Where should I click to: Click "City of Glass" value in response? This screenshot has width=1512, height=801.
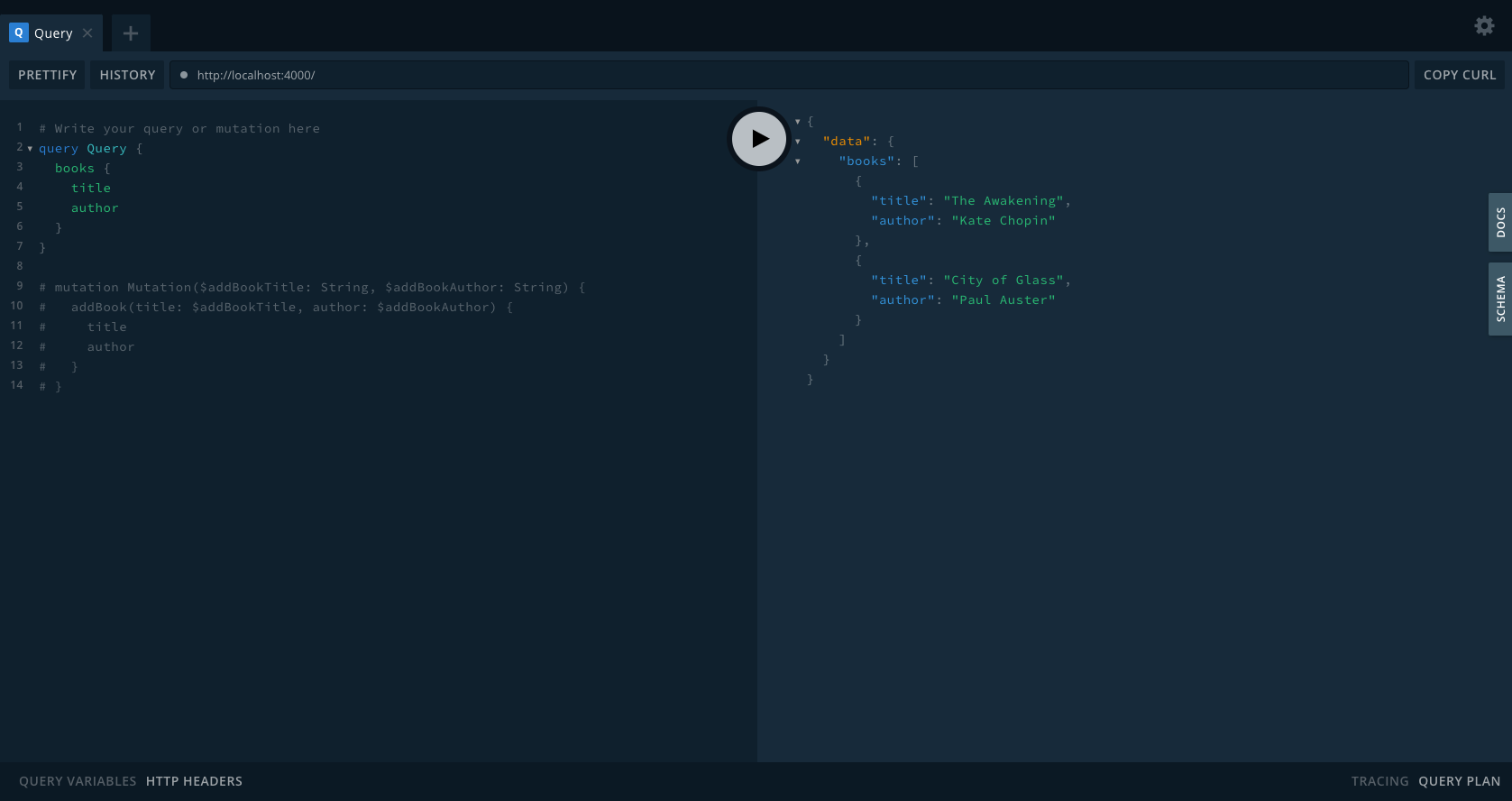(x=1003, y=280)
